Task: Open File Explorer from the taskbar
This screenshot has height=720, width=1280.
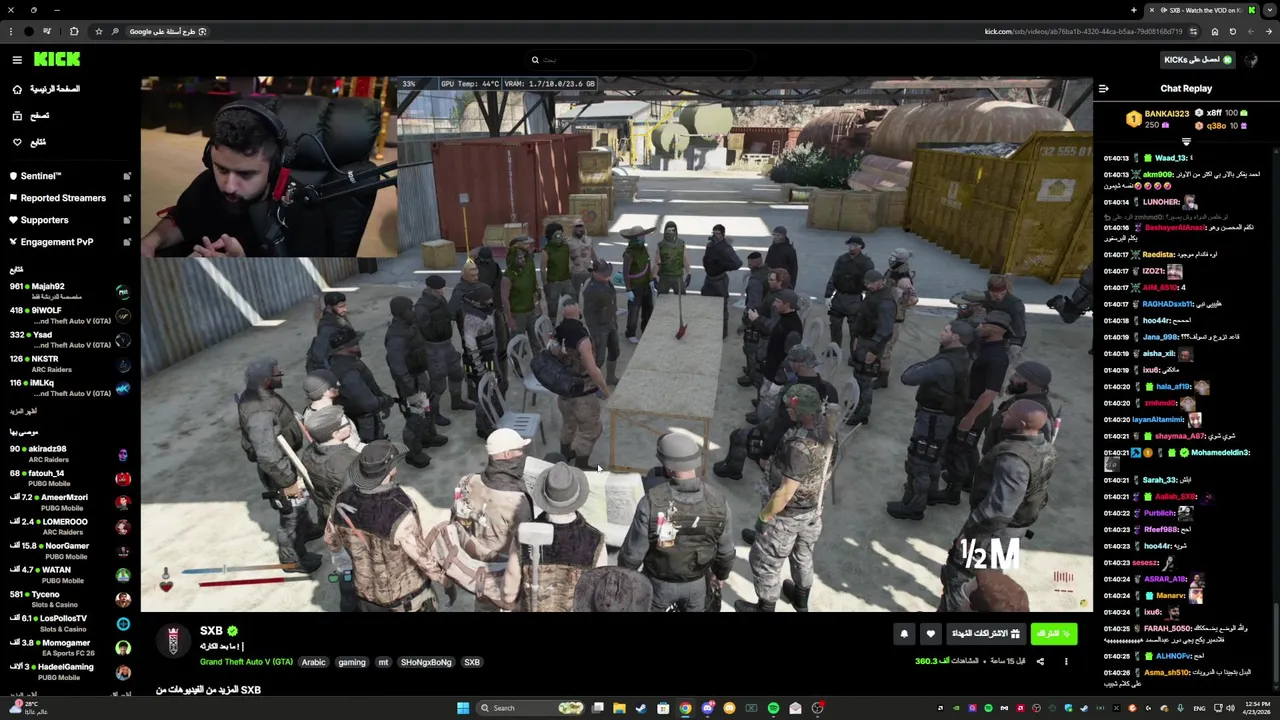Action: pos(619,708)
